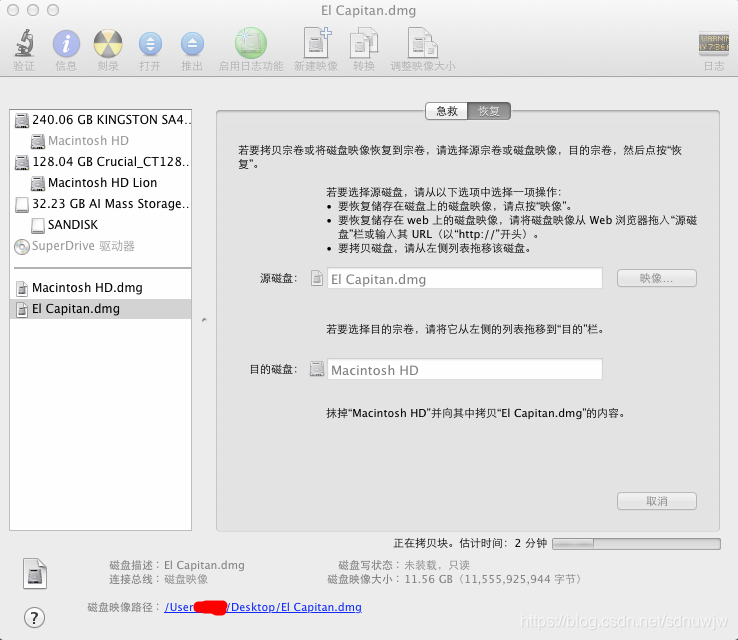Click the Burn (刻录) disc icon
738x640 pixels.
(108, 44)
